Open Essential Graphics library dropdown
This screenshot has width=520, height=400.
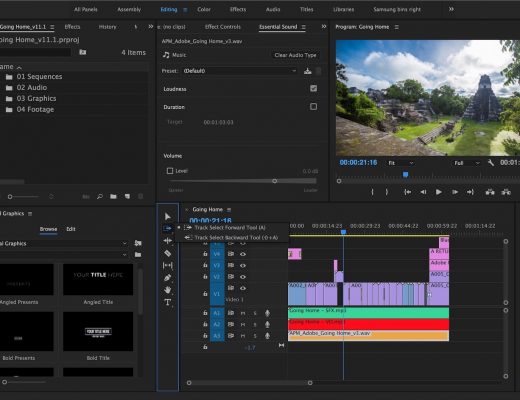coord(63,243)
